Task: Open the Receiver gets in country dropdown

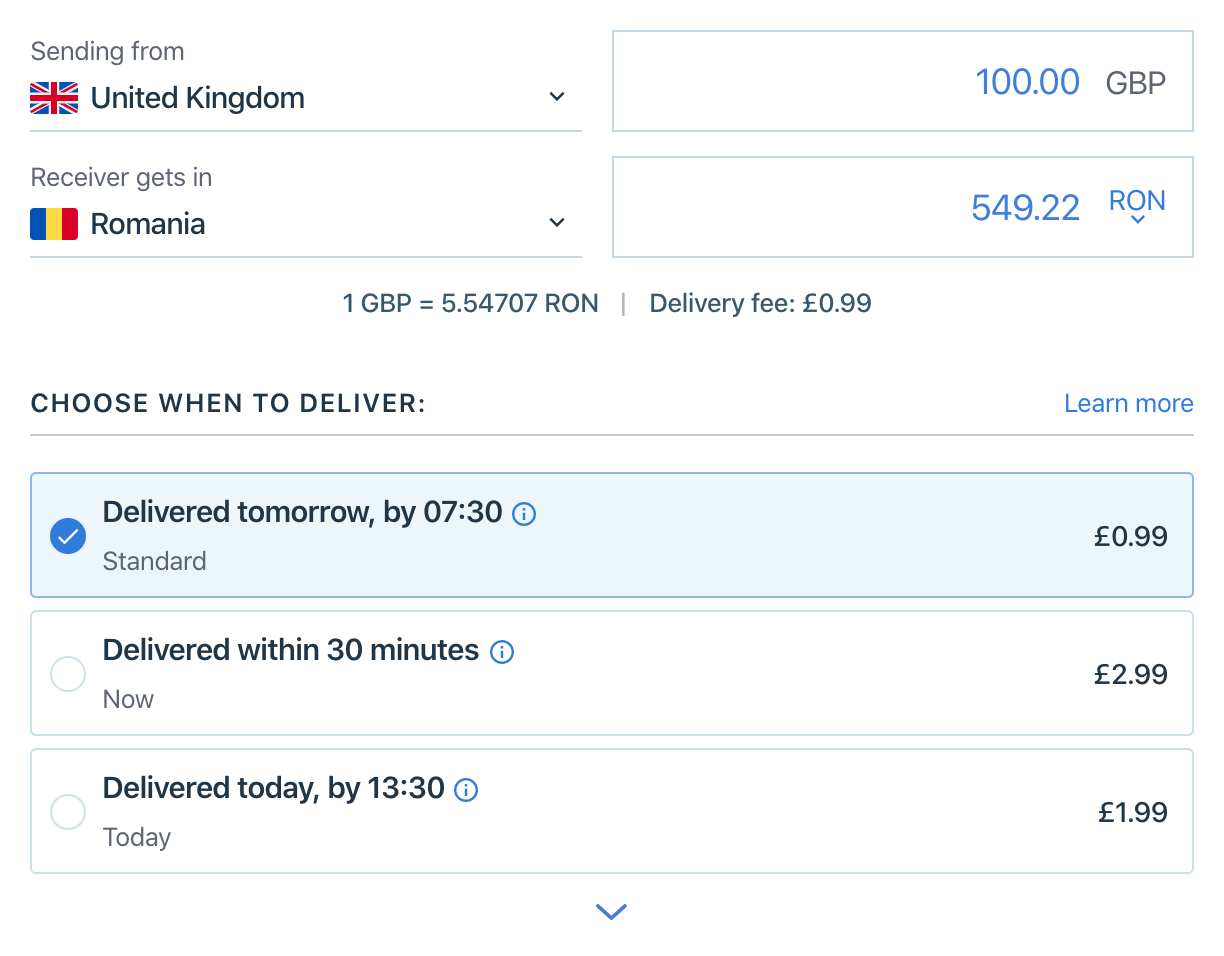Action: click(x=557, y=223)
